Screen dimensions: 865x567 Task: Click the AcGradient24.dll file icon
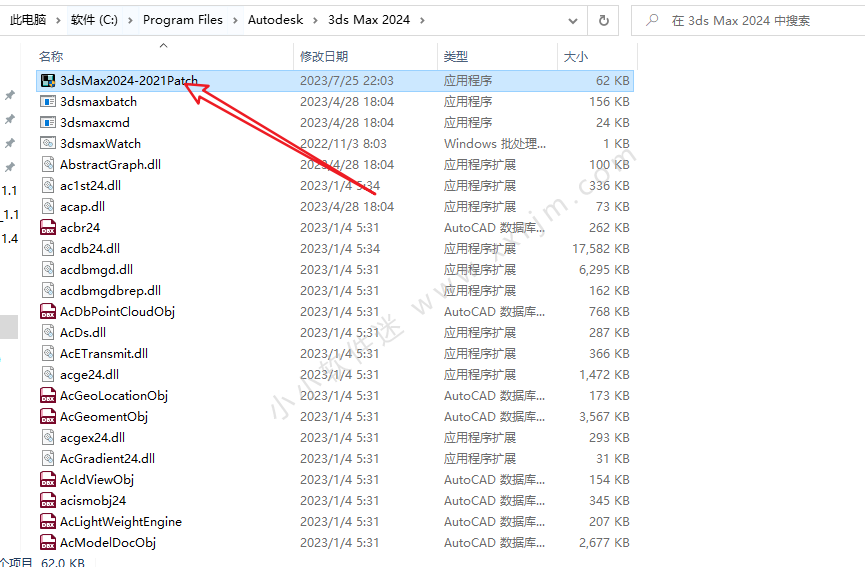48,458
